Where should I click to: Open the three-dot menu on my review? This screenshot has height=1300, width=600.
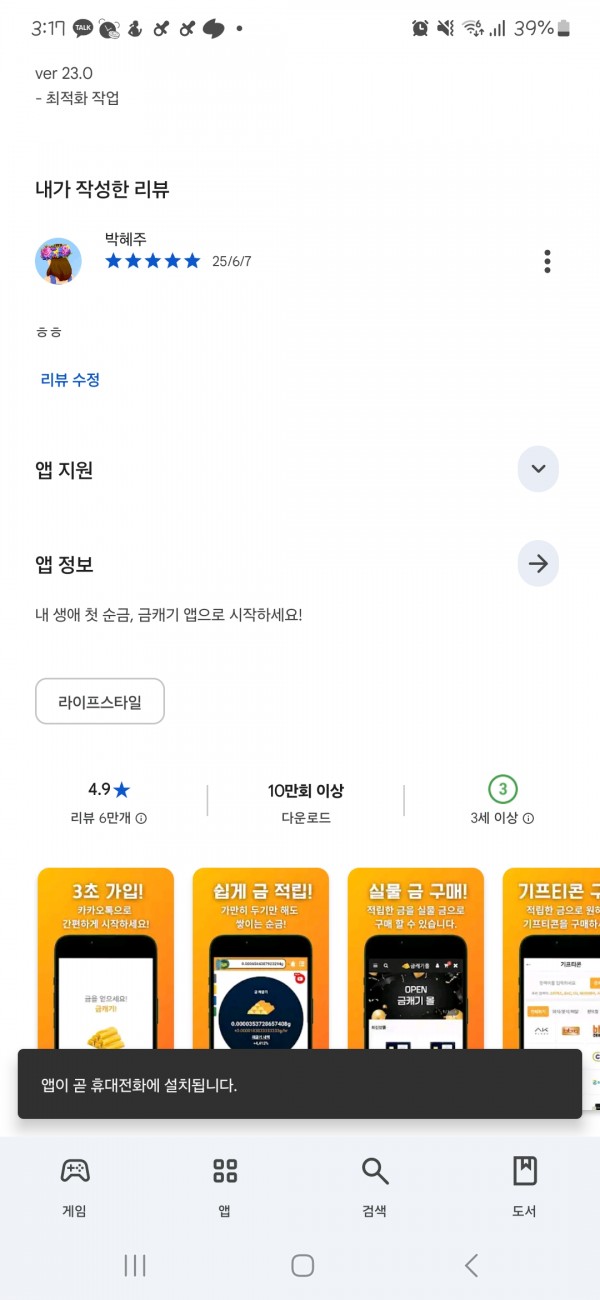click(547, 261)
